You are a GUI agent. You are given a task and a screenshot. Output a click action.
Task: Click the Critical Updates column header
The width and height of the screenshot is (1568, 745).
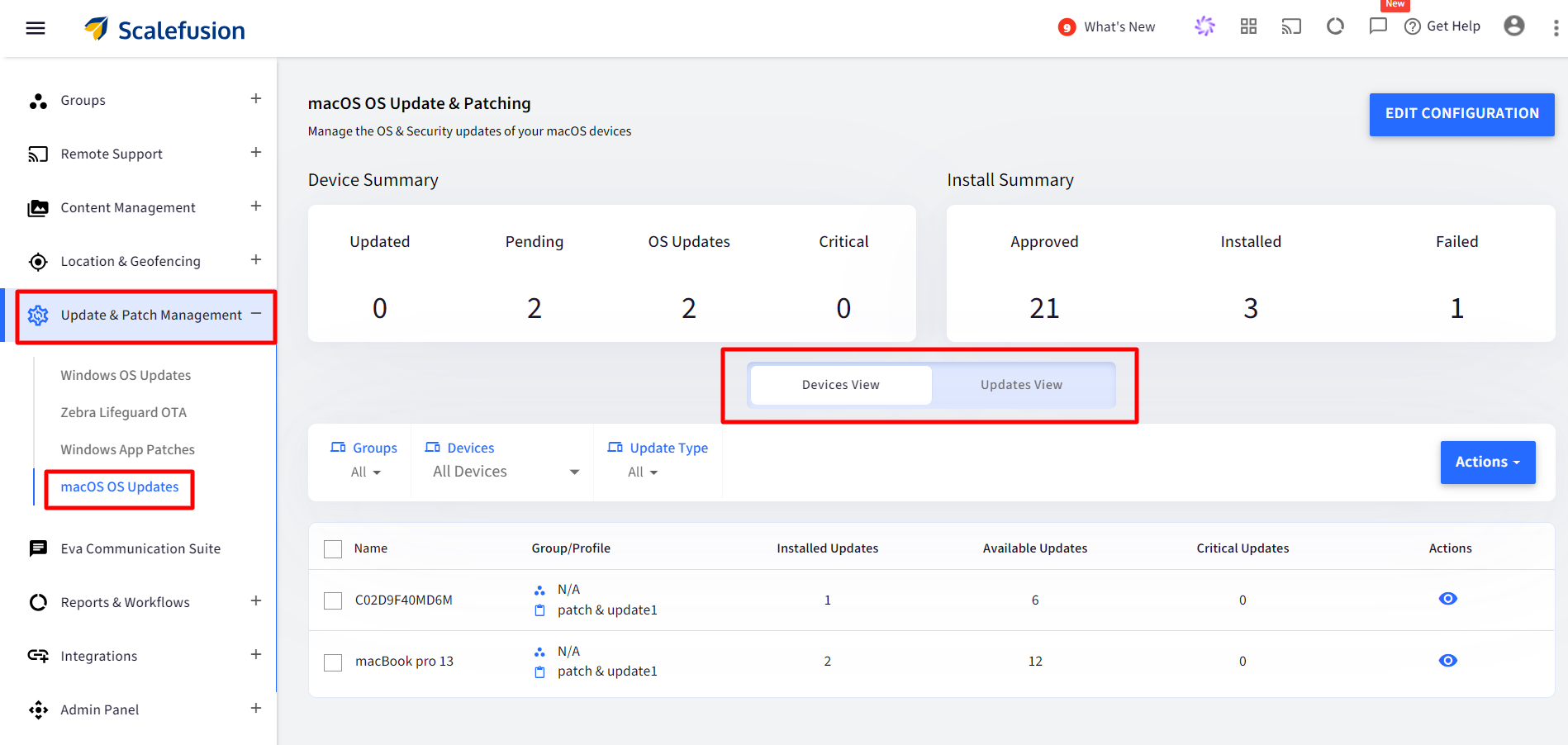click(1243, 548)
